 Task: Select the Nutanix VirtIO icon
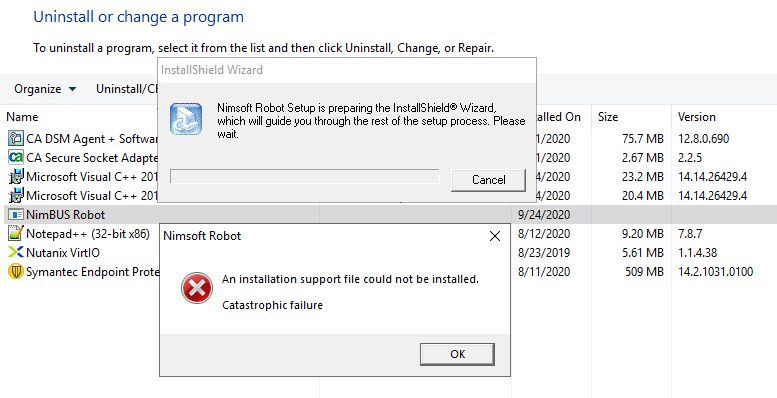pyautogui.click(x=15, y=252)
